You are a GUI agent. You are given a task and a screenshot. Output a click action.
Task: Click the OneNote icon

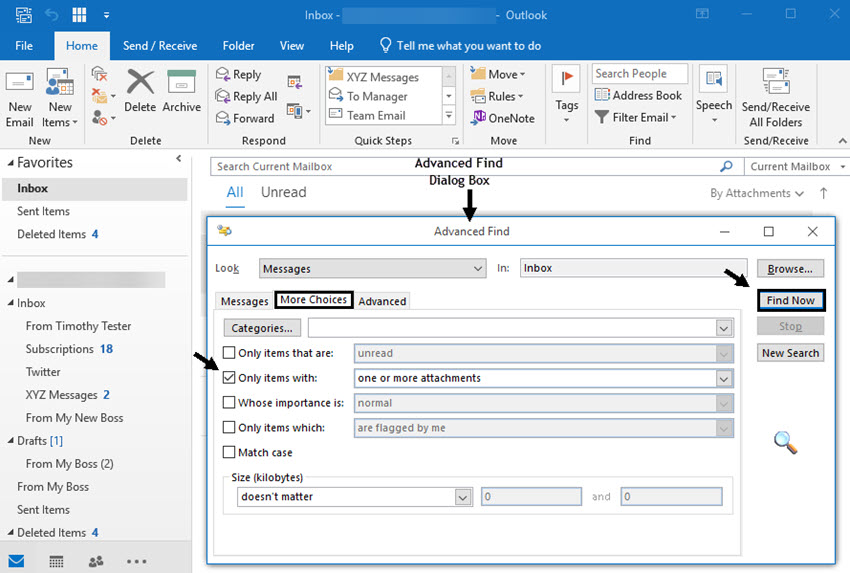478,118
